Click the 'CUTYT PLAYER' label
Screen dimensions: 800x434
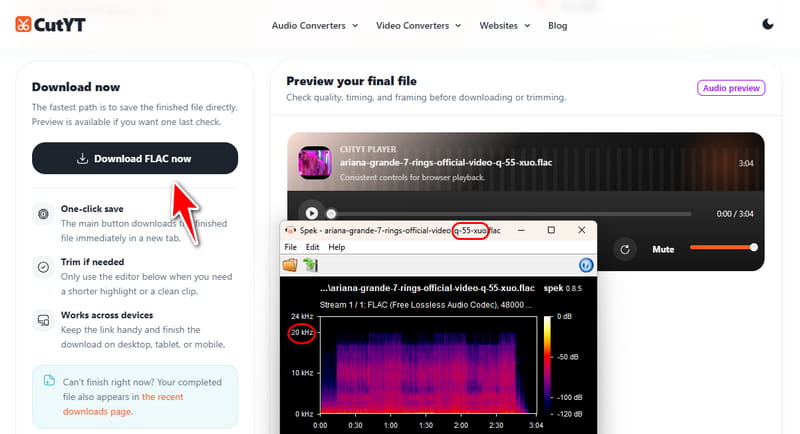pyautogui.click(x=368, y=149)
